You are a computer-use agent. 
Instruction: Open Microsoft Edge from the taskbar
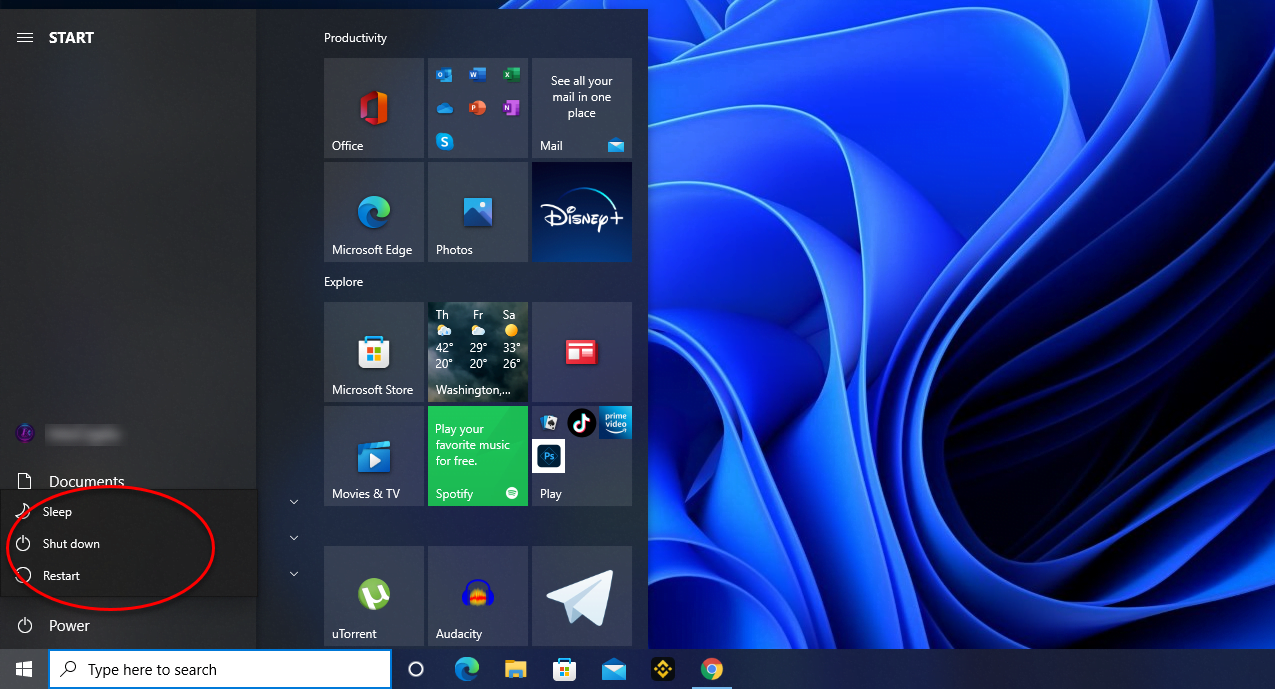[467, 670]
